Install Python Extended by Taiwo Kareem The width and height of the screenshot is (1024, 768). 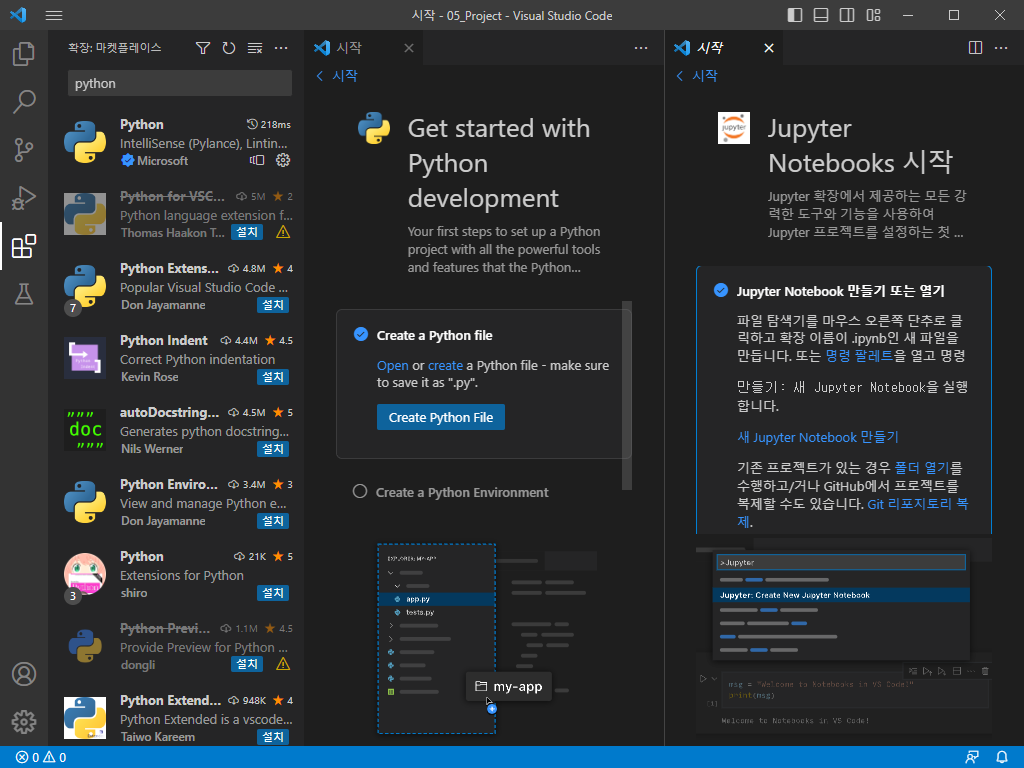[273, 737]
